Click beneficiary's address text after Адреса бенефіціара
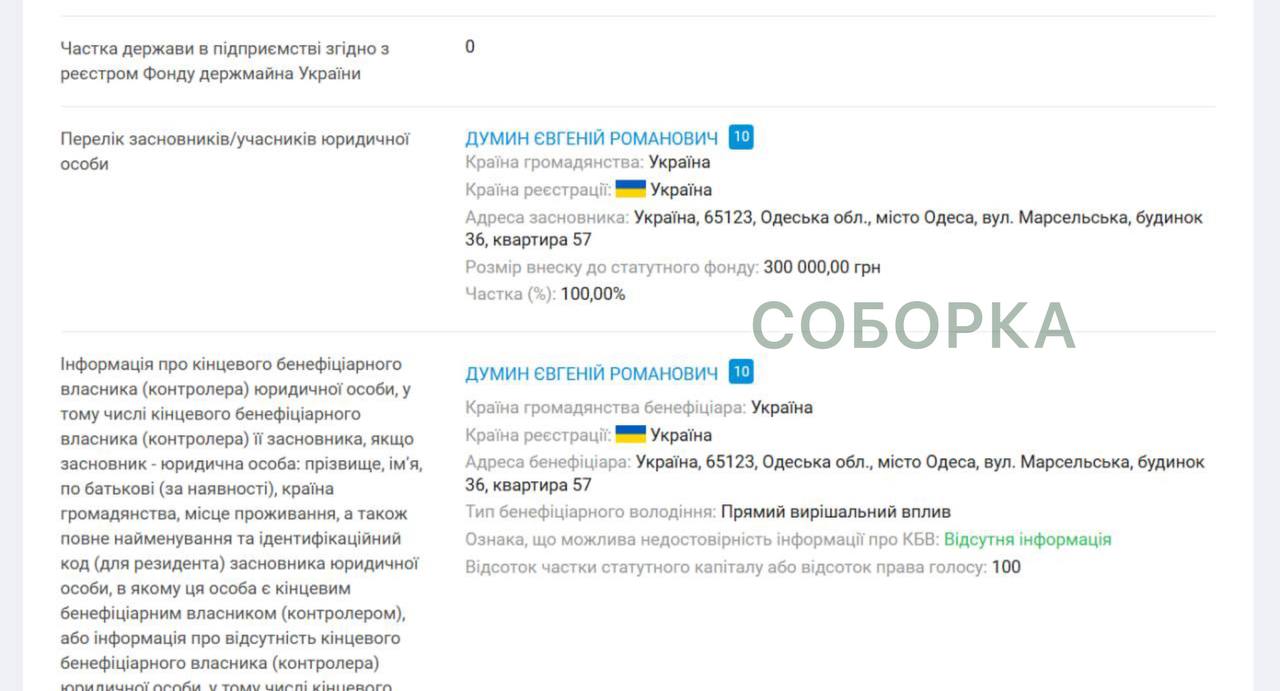This screenshot has height=691, width=1280. click(x=920, y=462)
